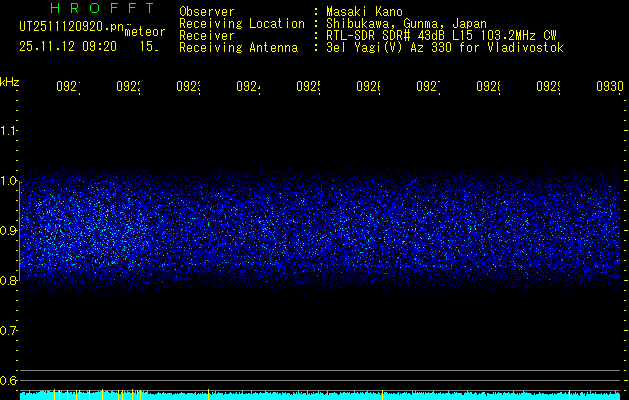629x400 pixels.
Task: Click the yellow marker just after the 0926 time label
Action: 382,394
